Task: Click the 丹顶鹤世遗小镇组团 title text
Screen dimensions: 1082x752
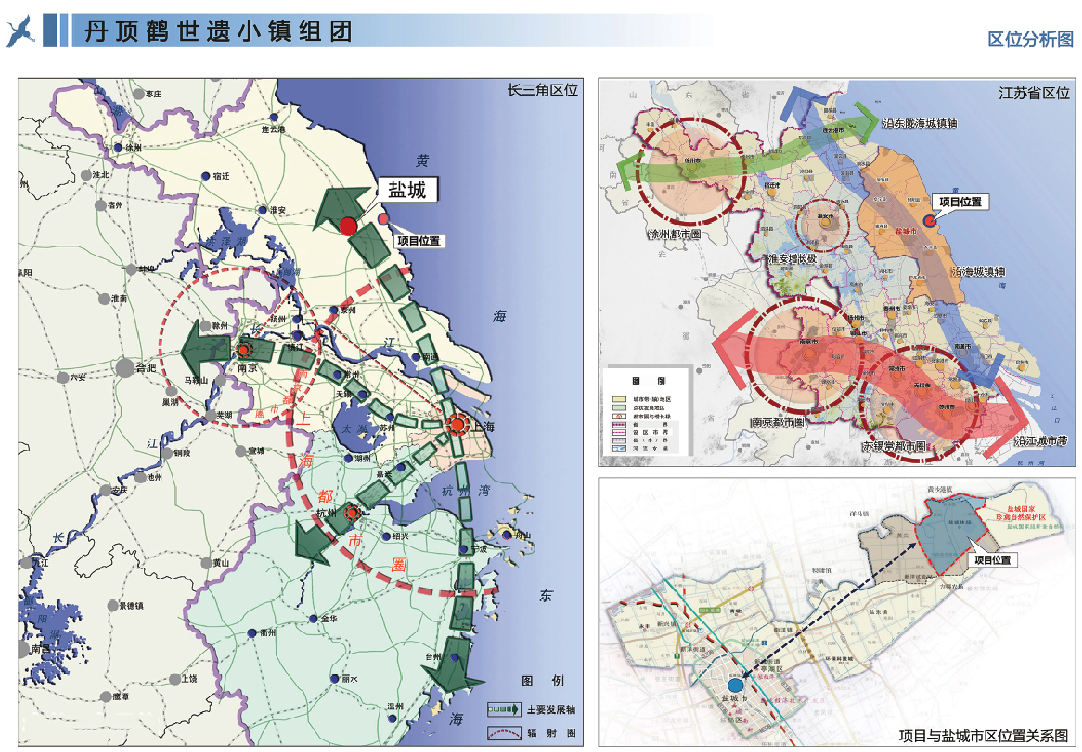Action: pos(218,32)
